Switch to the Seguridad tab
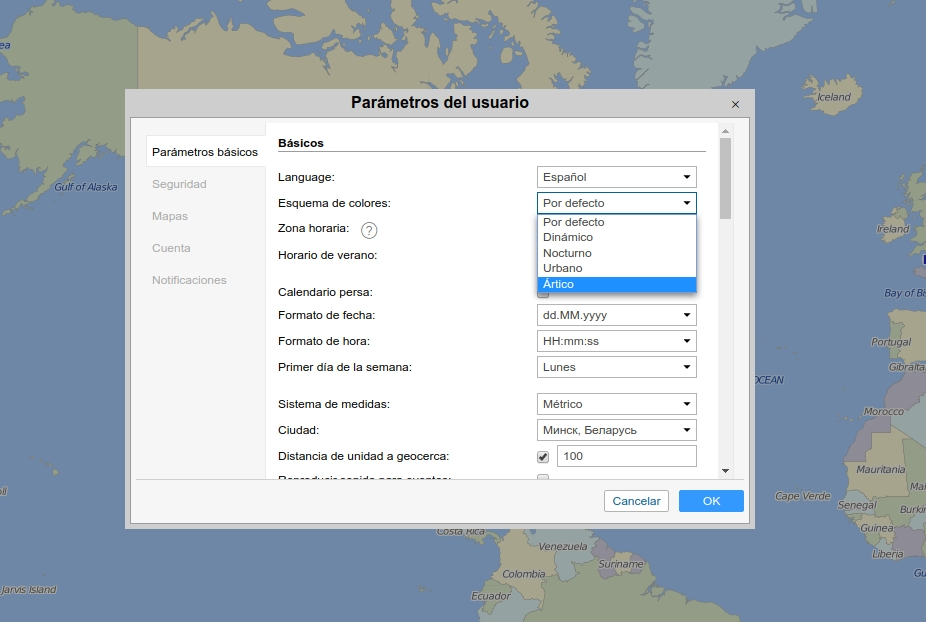Viewport: 926px width, 622px height. (x=181, y=184)
